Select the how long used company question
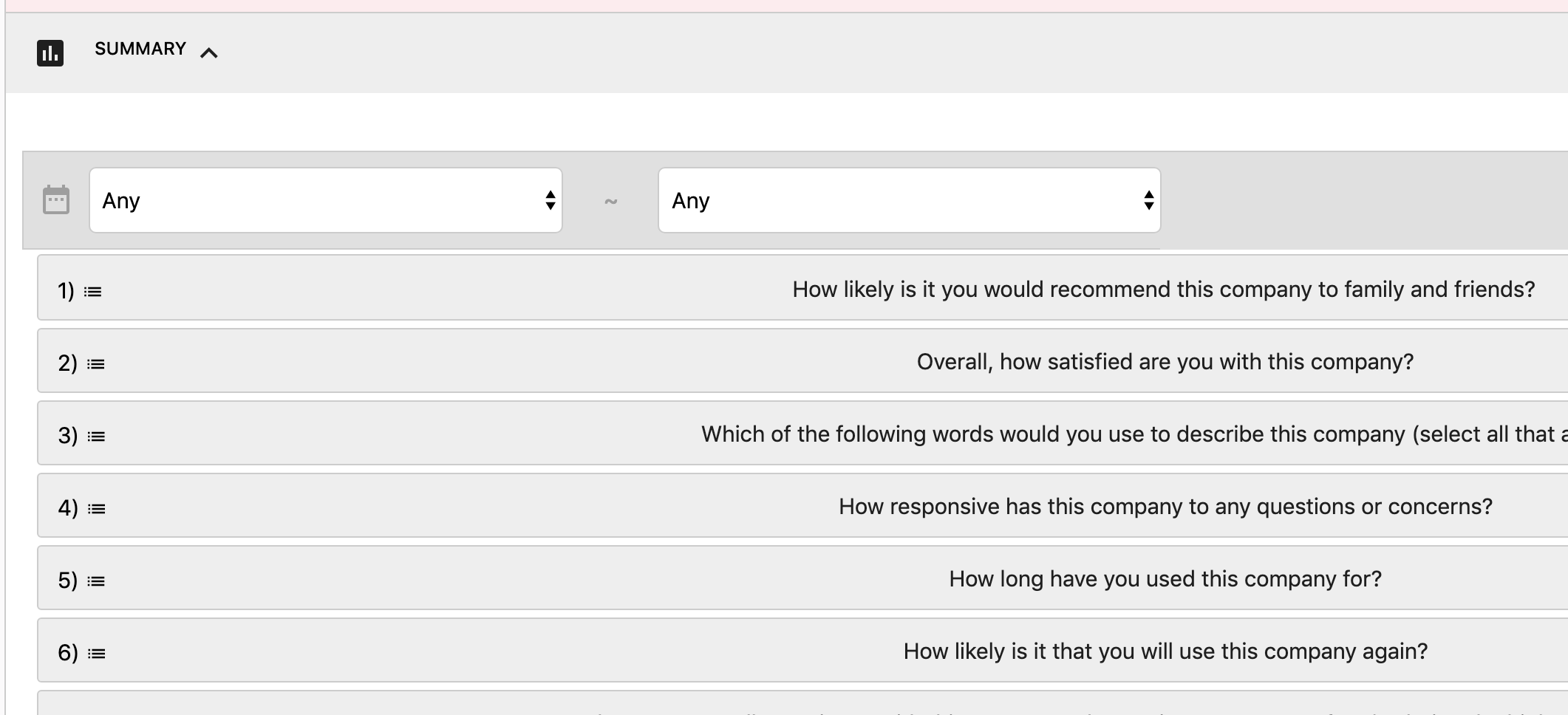1568x715 pixels. coord(1165,578)
